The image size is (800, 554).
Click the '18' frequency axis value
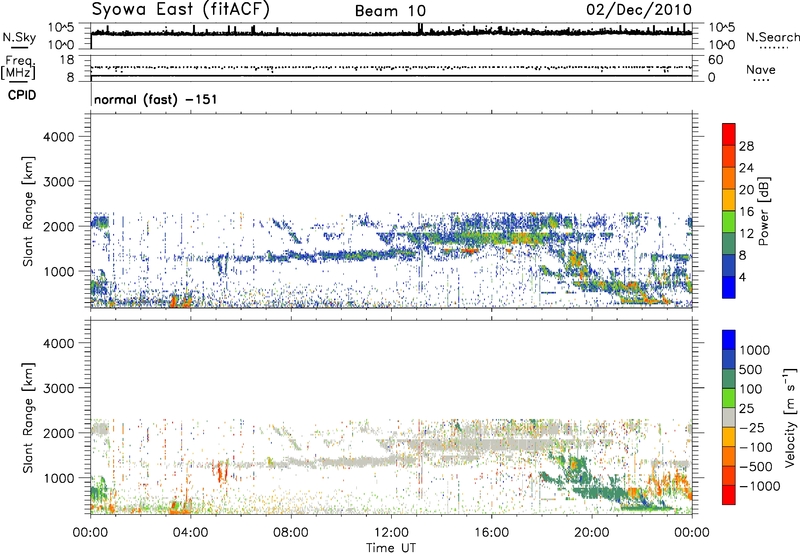pos(66,60)
